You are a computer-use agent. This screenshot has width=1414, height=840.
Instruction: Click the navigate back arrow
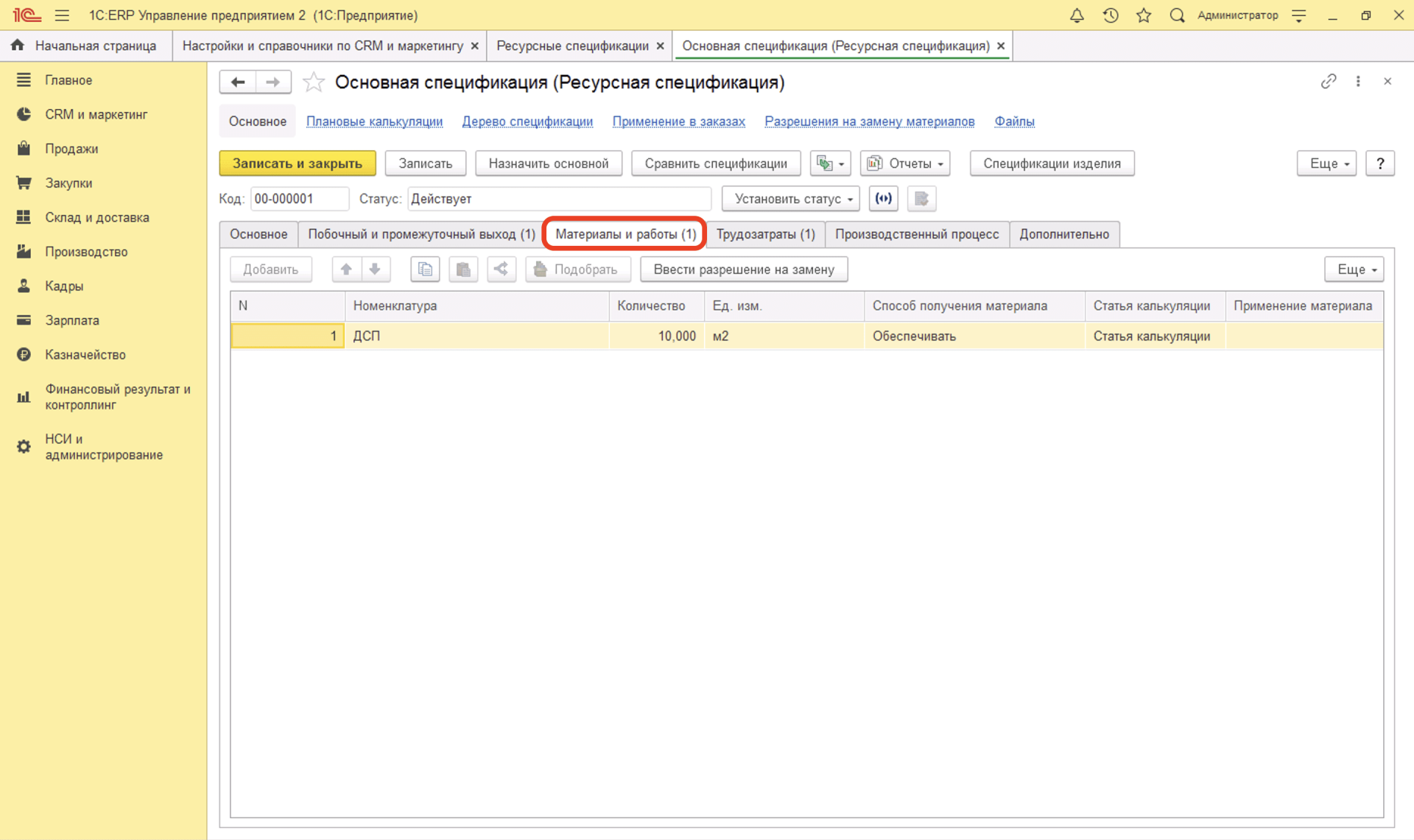coord(237,82)
